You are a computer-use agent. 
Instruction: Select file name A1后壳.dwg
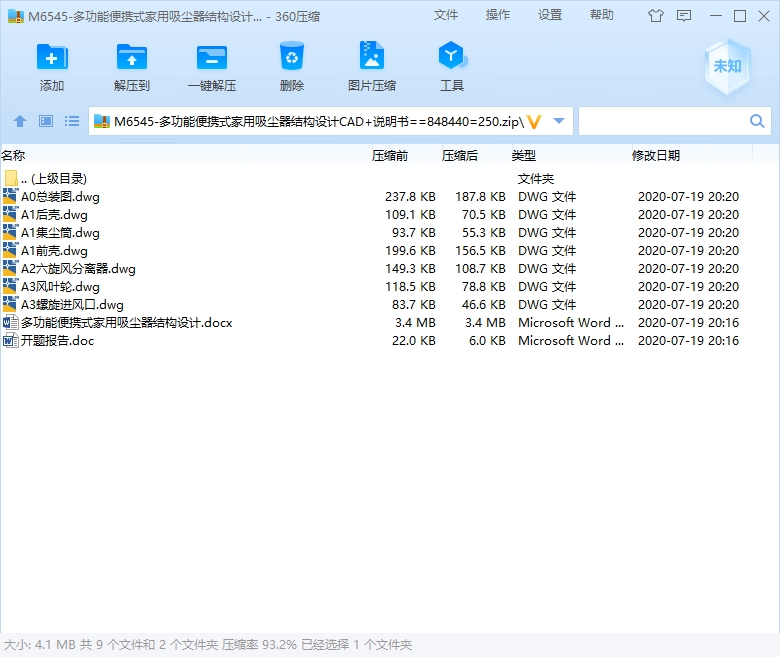(54, 214)
